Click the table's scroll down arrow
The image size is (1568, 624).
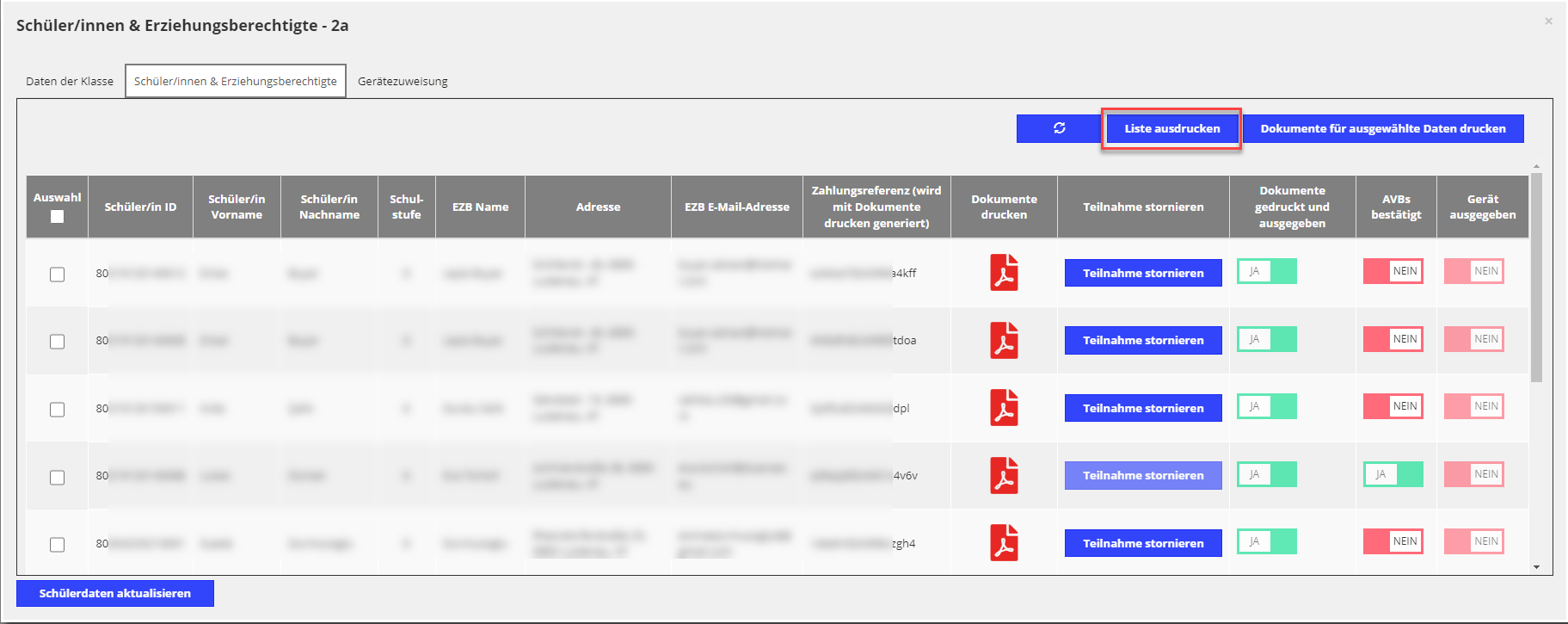tap(1536, 567)
